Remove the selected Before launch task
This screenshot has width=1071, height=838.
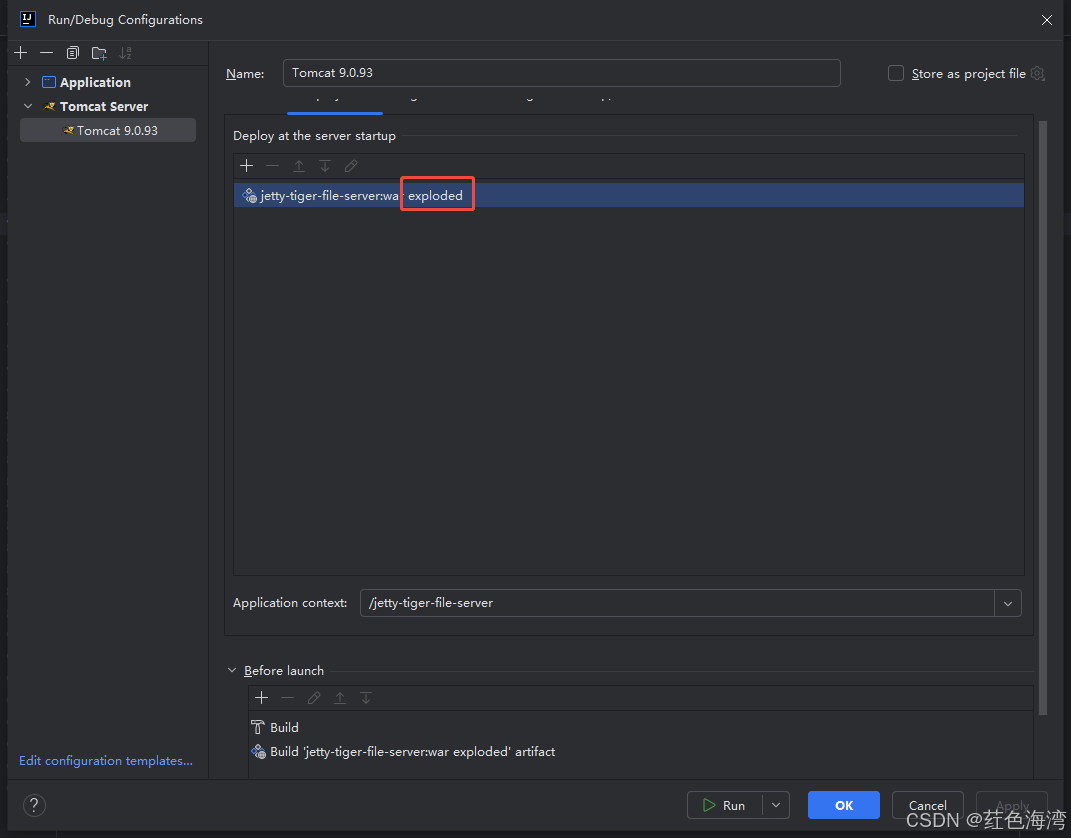(288, 697)
